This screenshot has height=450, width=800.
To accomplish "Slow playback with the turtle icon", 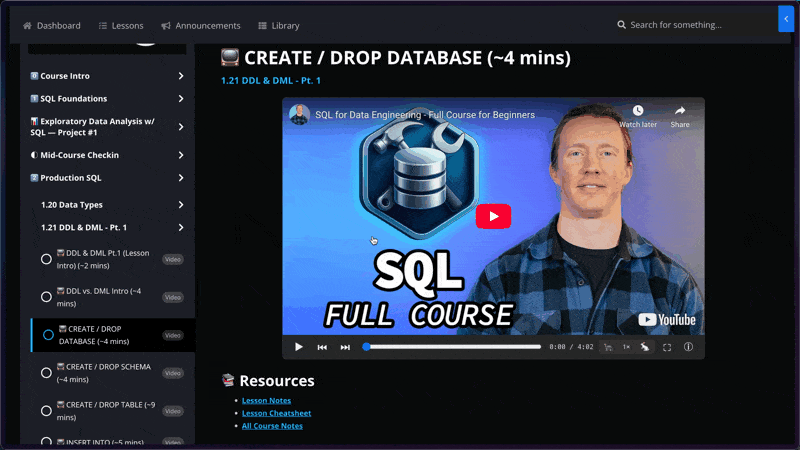I will pos(608,347).
